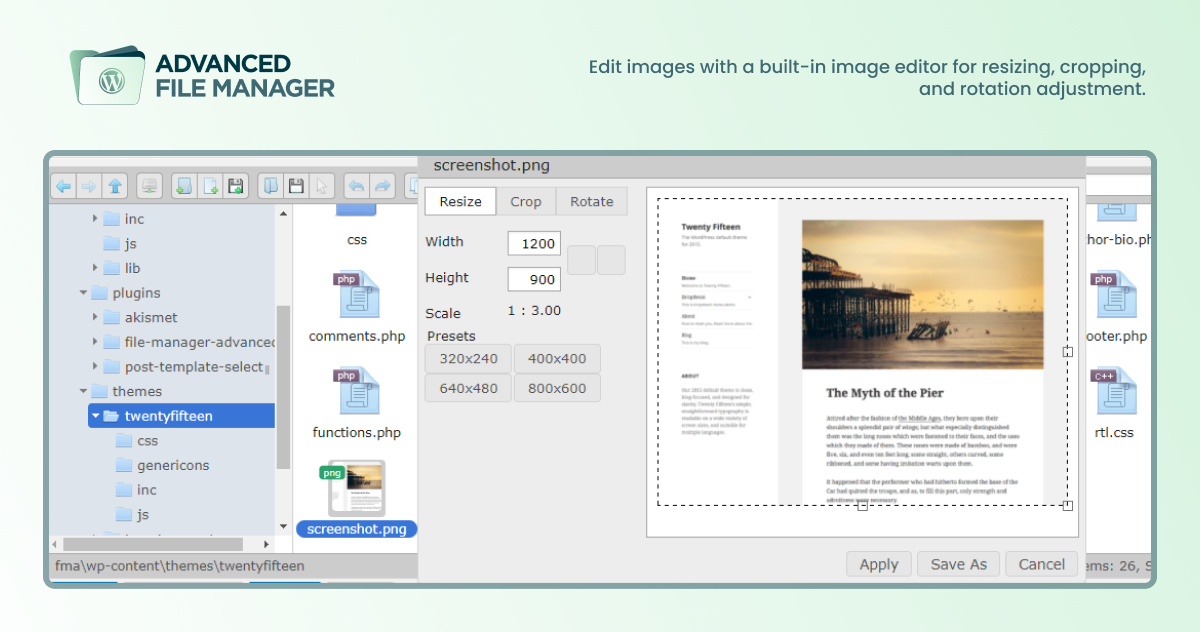The height and width of the screenshot is (632, 1200).
Task: Click the folder tree horizontal scrollbar thumb
Action: [x=153, y=545]
